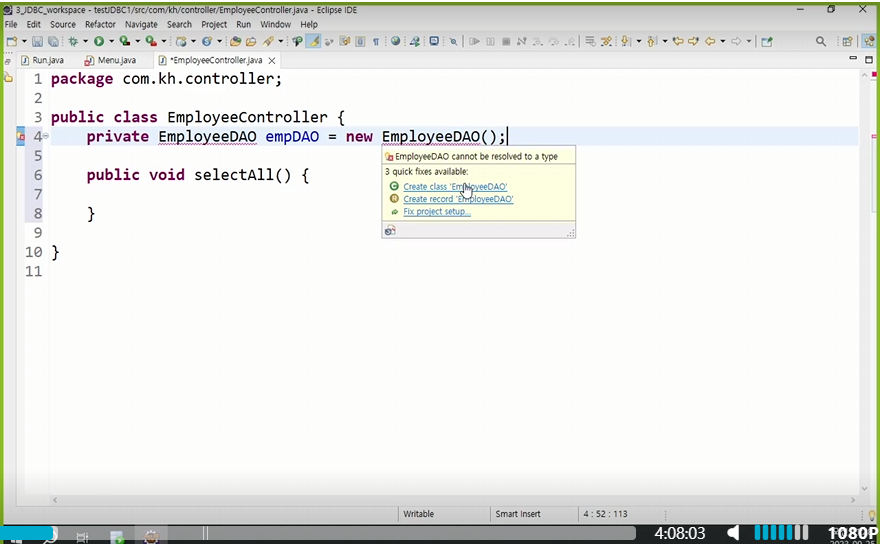Click the New Java Package icon

181,41
